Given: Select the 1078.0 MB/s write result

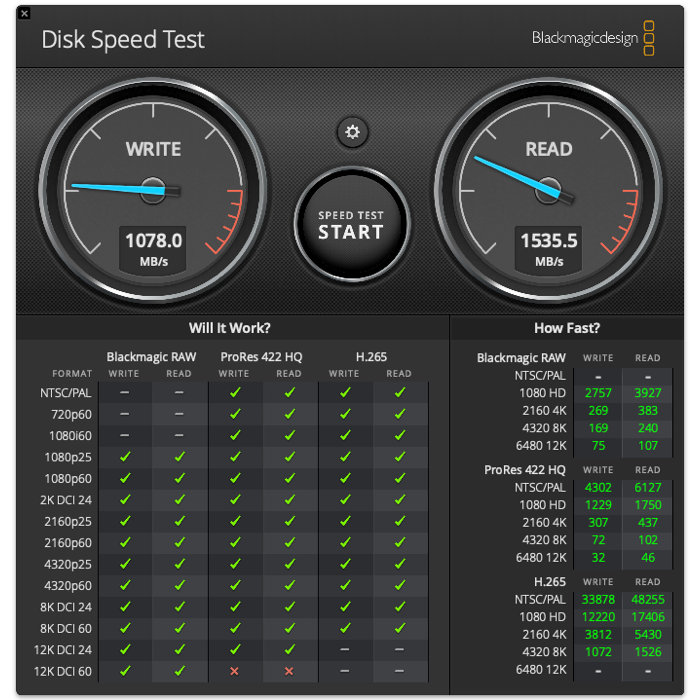Looking at the screenshot, I should [x=153, y=249].
